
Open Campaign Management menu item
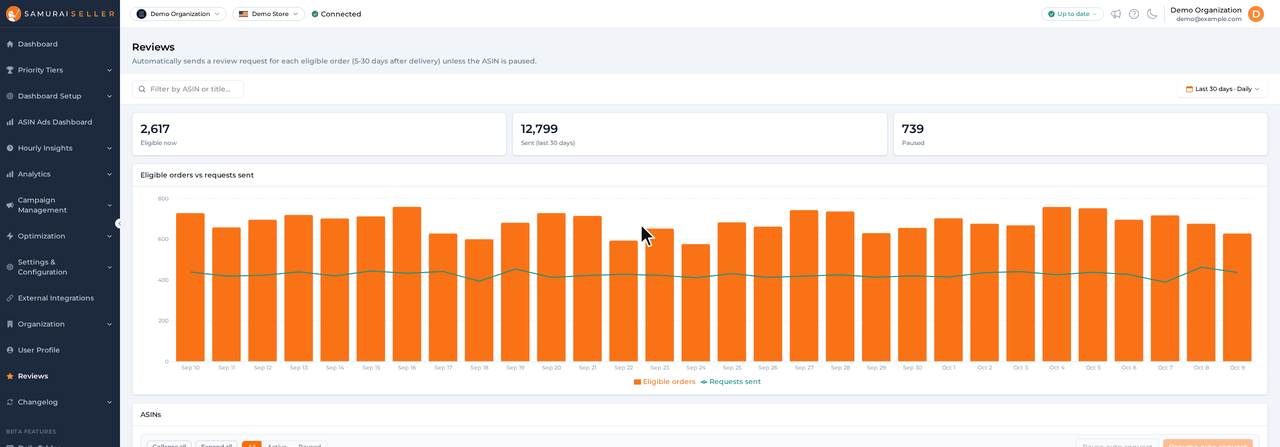coord(60,205)
